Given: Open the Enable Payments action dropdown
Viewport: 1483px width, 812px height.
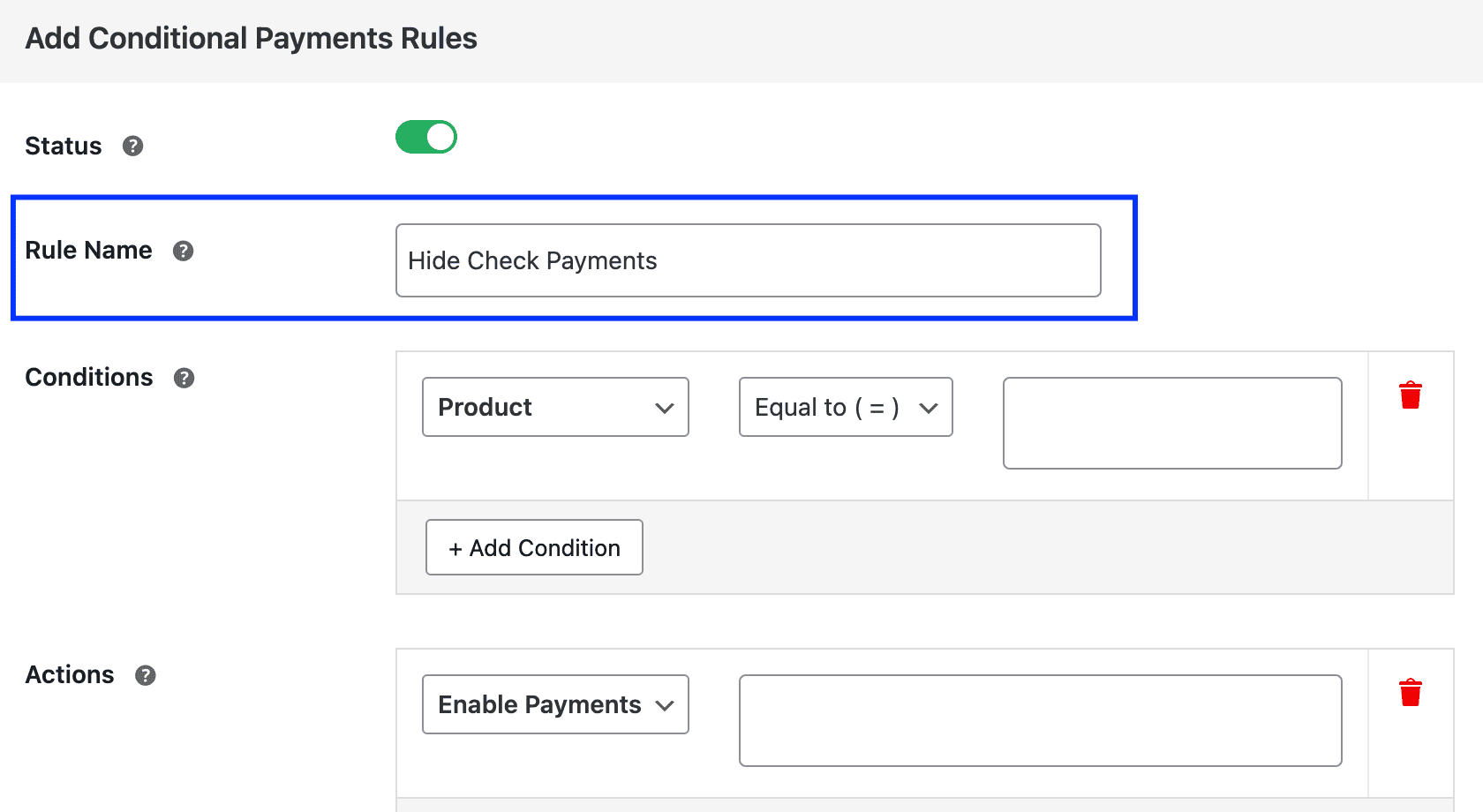Looking at the screenshot, I should pyautogui.click(x=554, y=704).
